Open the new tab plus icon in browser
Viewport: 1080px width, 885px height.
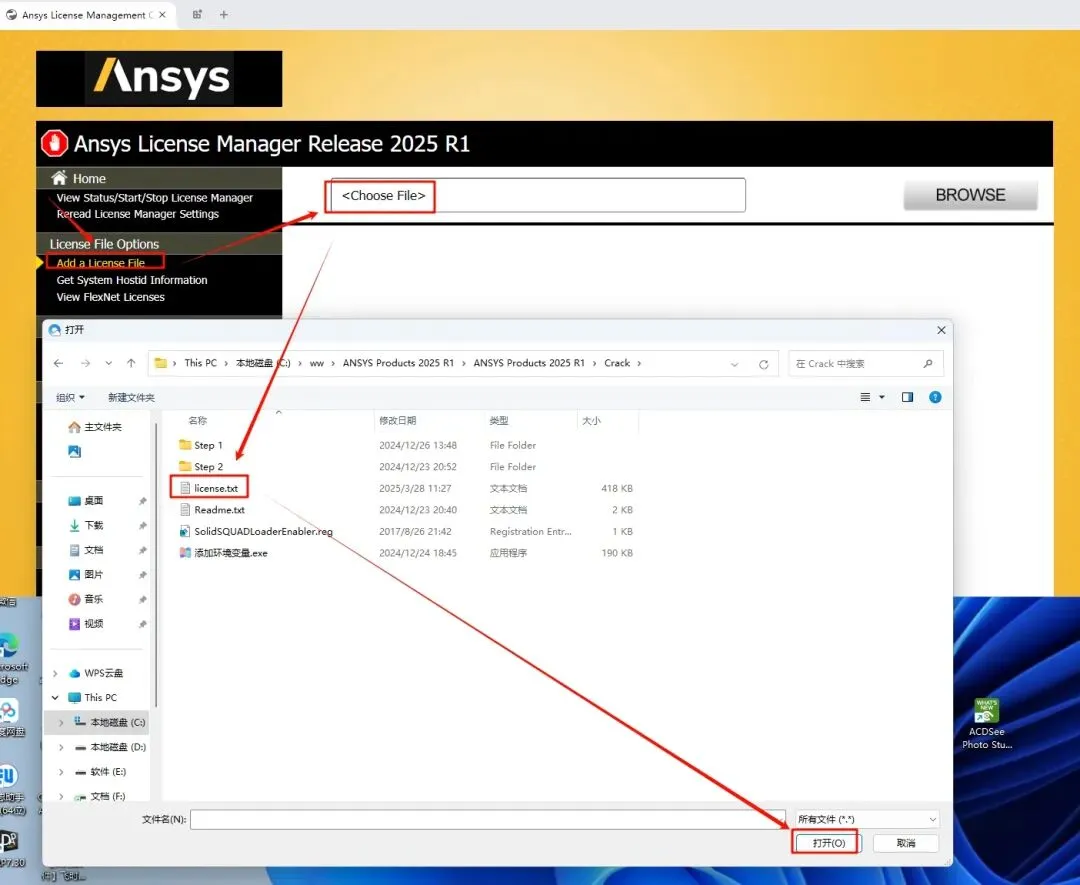224,14
